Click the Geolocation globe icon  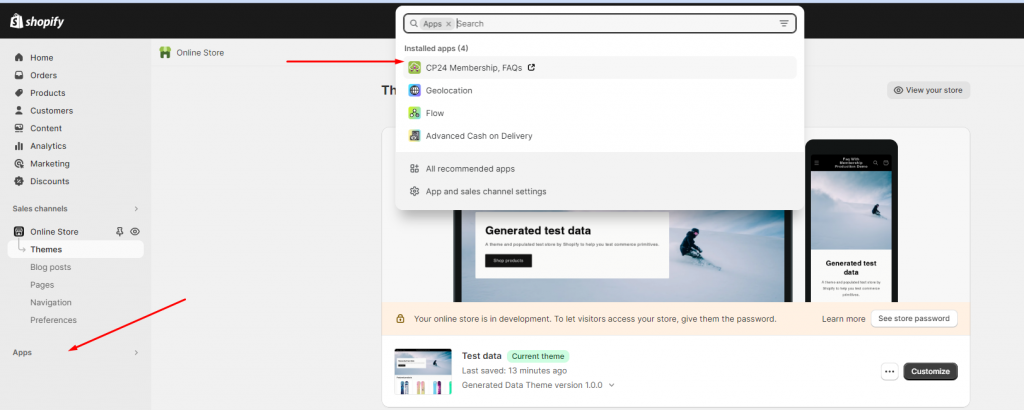tap(414, 90)
